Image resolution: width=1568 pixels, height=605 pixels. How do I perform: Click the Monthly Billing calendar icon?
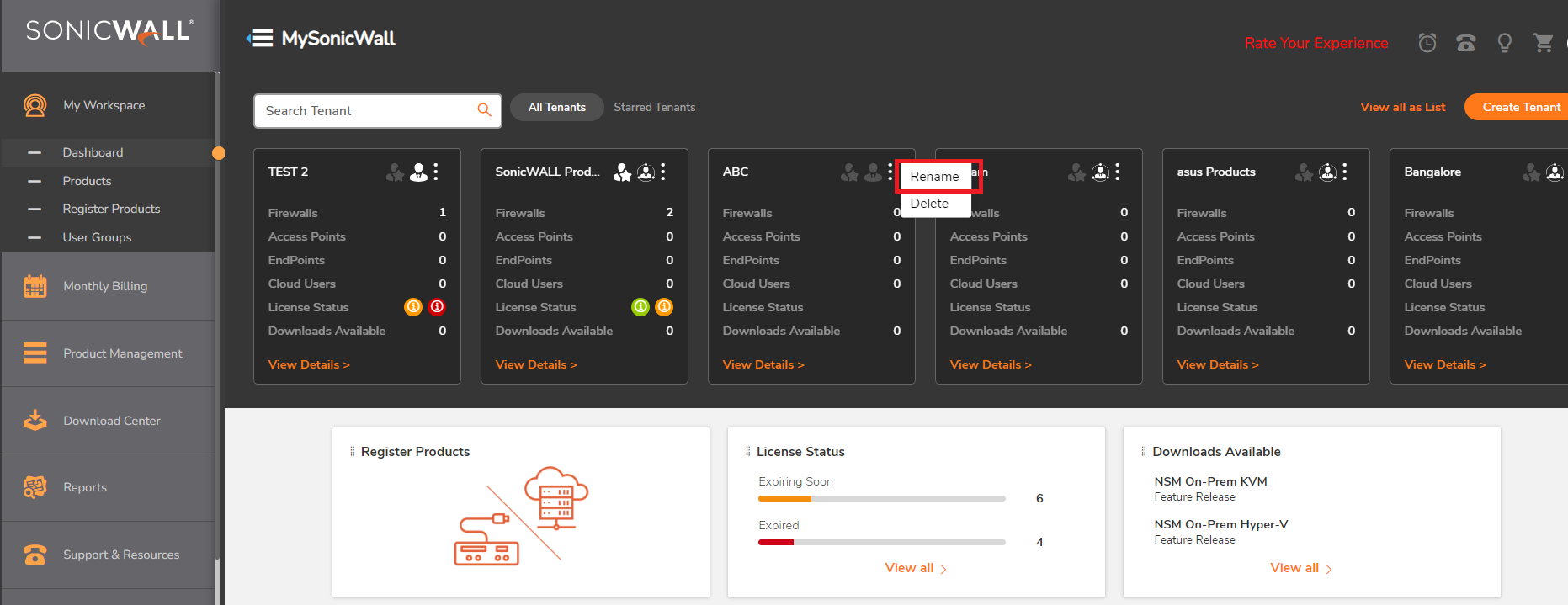point(35,286)
